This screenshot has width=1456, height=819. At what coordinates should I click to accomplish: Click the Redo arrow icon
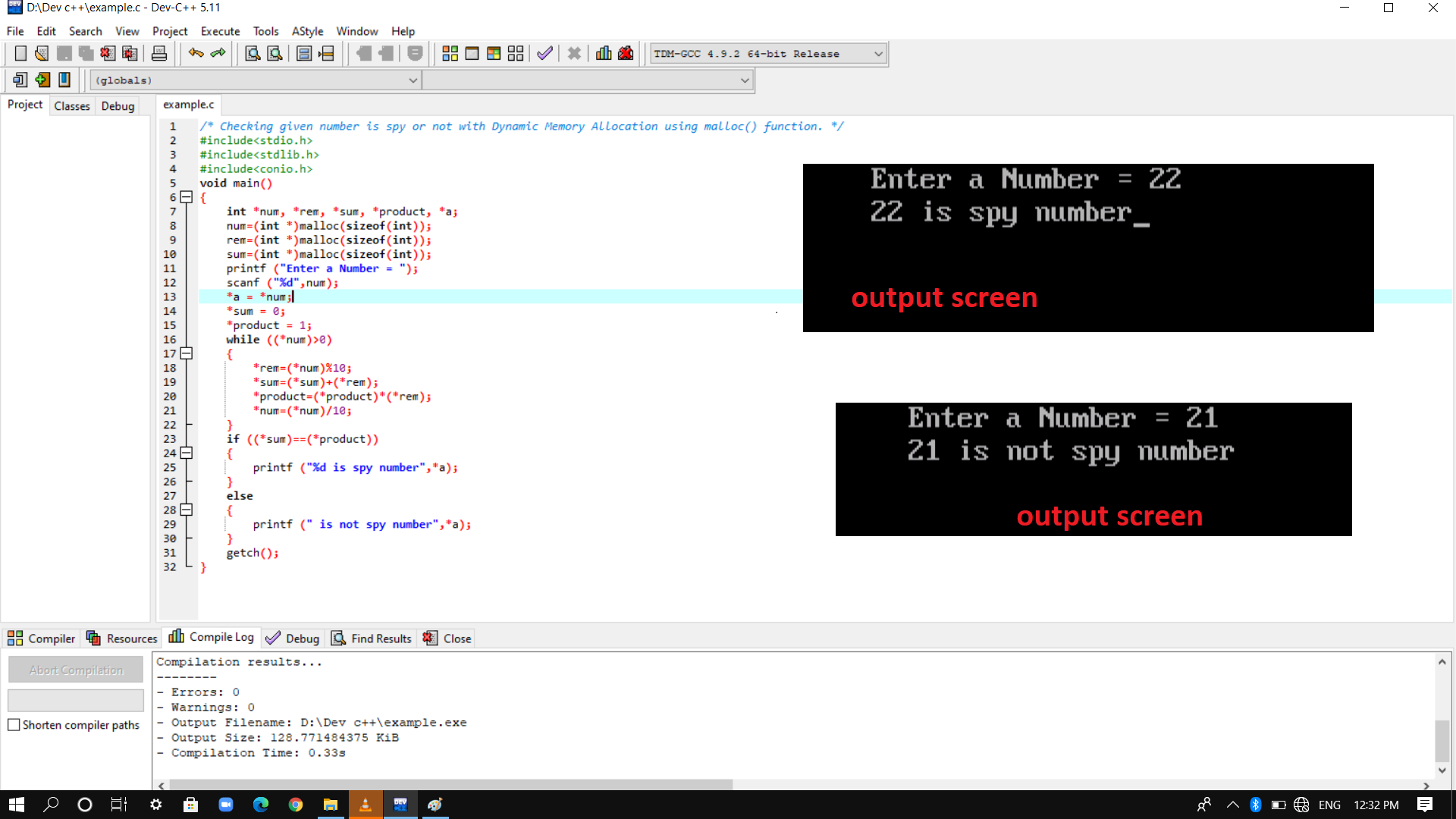tap(218, 54)
